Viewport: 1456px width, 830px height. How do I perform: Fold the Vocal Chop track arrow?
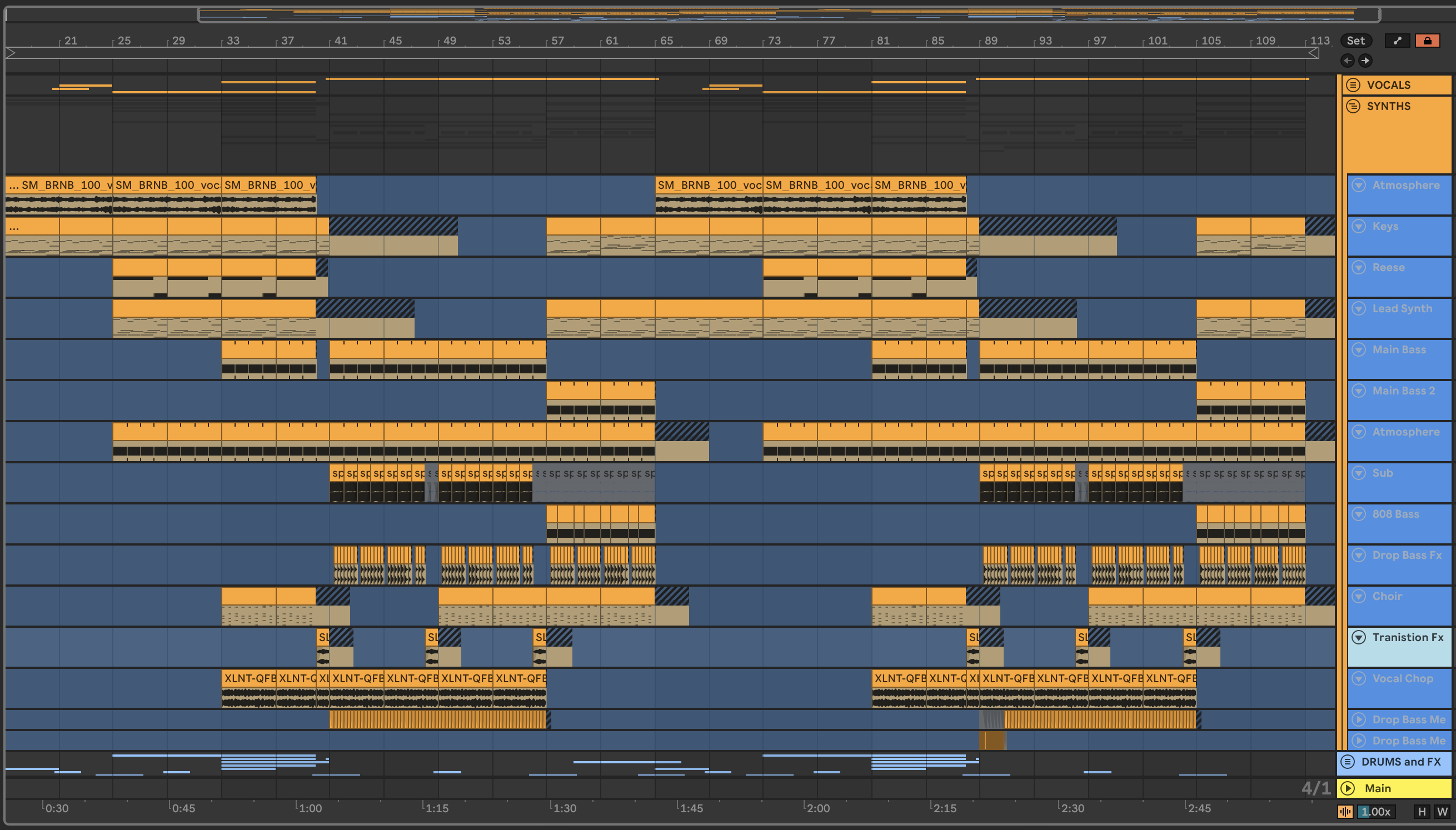click(x=1359, y=678)
